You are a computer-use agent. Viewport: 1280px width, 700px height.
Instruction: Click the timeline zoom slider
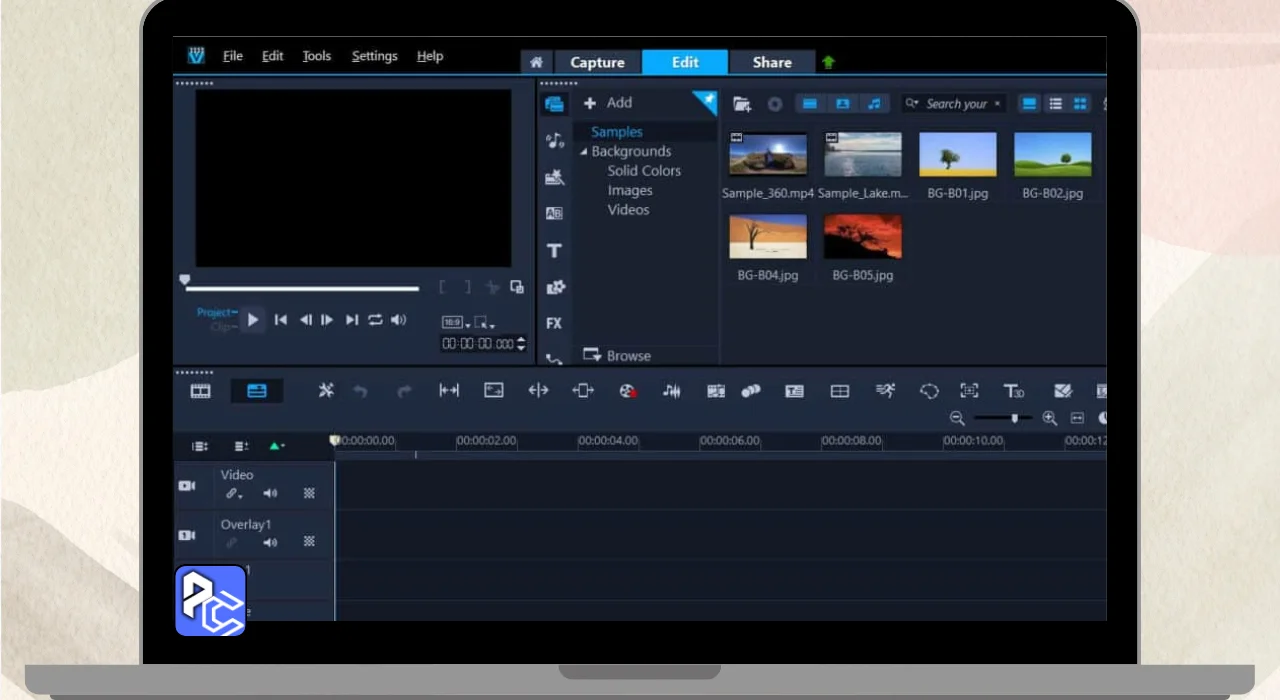pos(1014,418)
